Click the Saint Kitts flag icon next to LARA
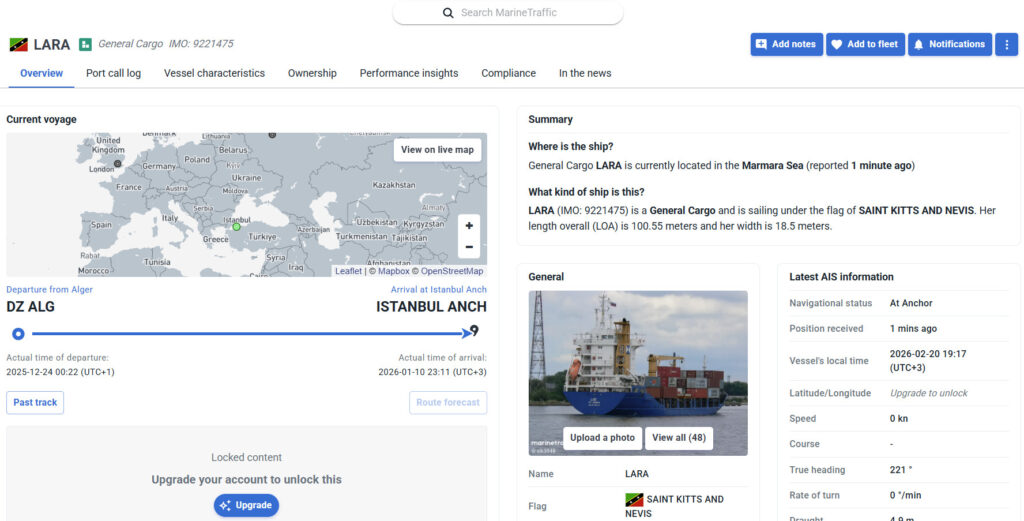The height and width of the screenshot is (521, 1024). pos(18,44)
